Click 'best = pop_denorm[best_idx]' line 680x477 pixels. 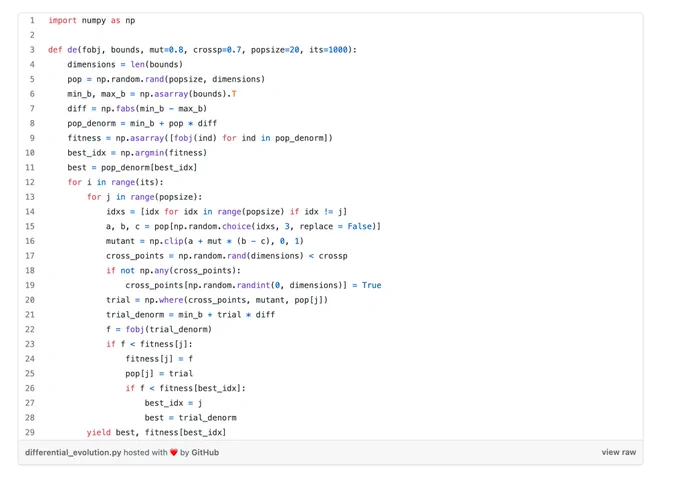tap(132, 167)
